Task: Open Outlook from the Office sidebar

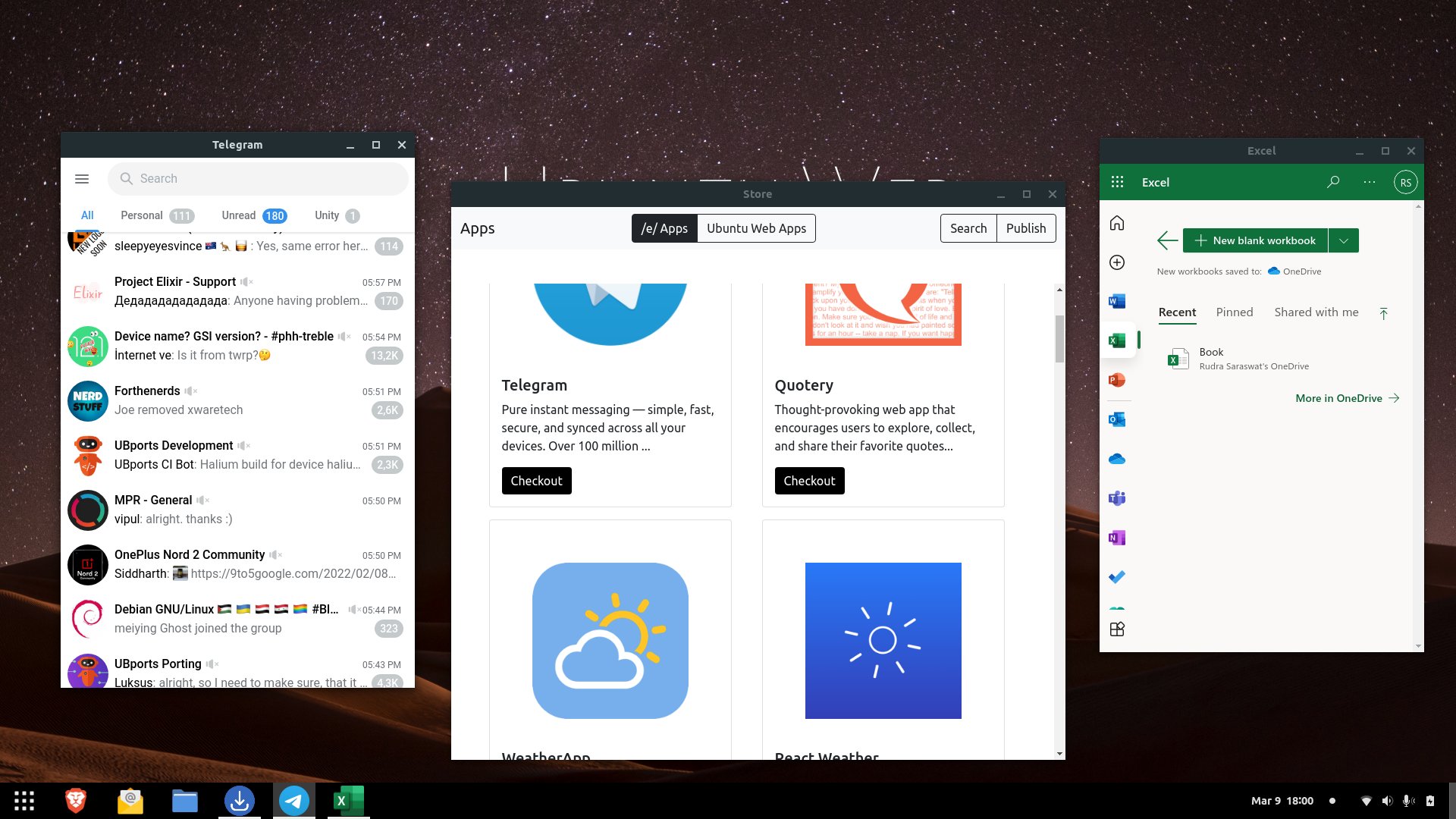Action: click(1117, 420)
